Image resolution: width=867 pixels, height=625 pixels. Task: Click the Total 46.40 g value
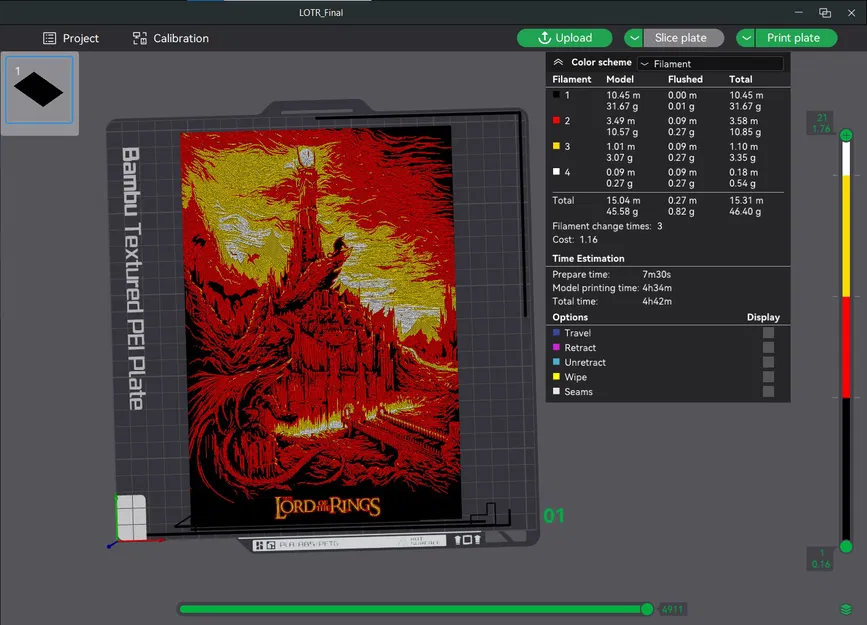[x=745, y=211]
